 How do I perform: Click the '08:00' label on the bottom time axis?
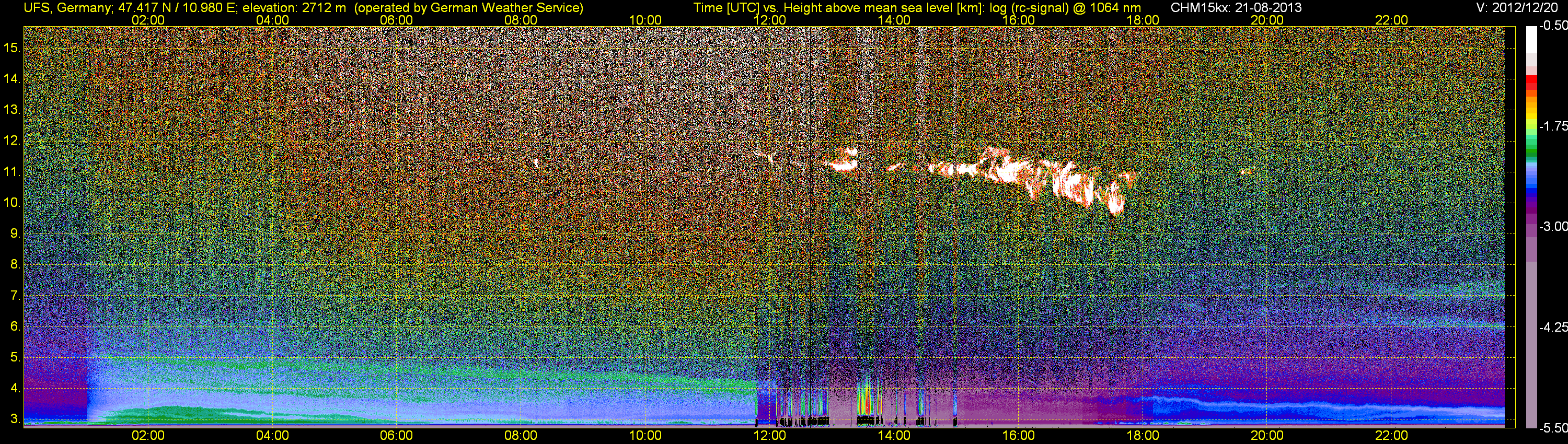pos(521,436)
